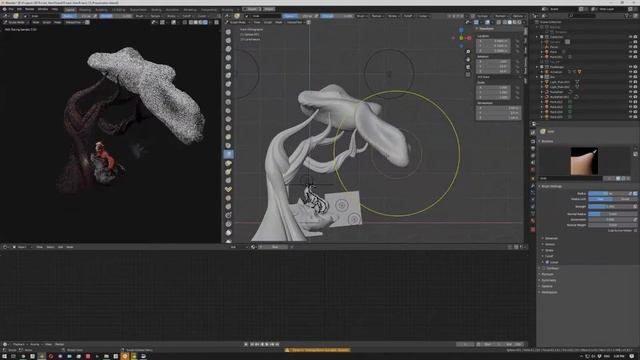Viewport: 640px width, 360px height.
Task: Select the Flatten brush tool
Action: (228, 110)
